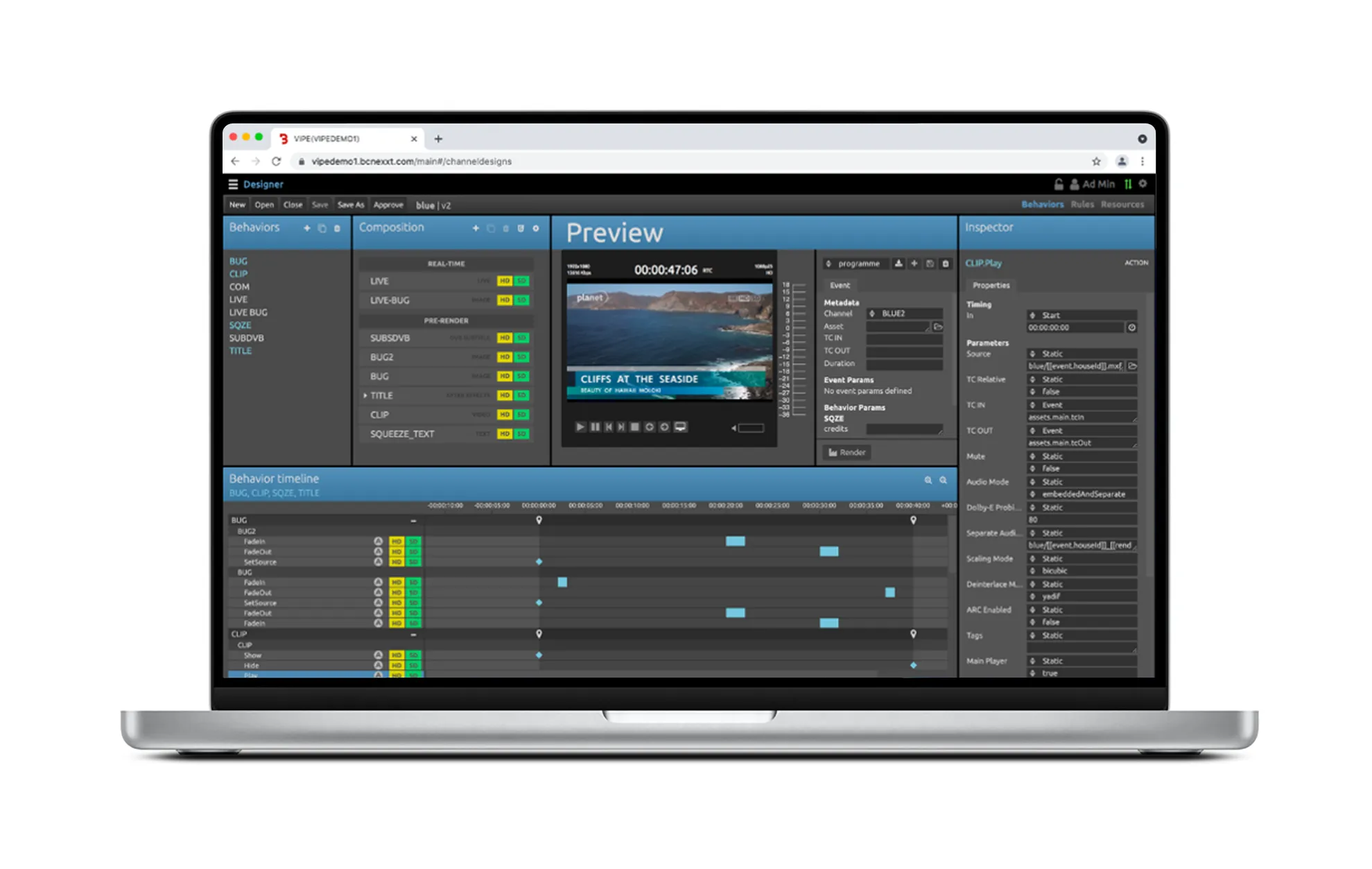Image resolution: width=1372 pixels, height=869 pixels.
Task: Open the Designer hamburger menu
Action: 233,184
